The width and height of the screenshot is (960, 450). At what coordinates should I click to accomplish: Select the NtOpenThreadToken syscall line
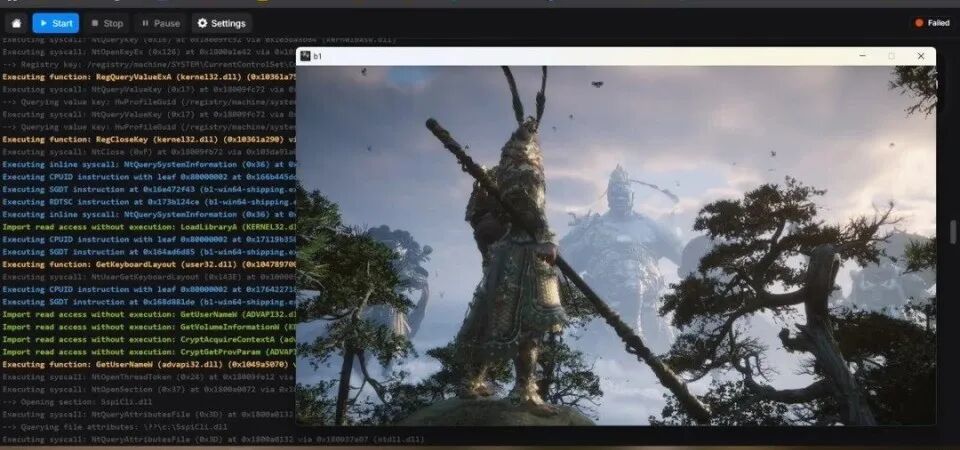tap(149, 377)
